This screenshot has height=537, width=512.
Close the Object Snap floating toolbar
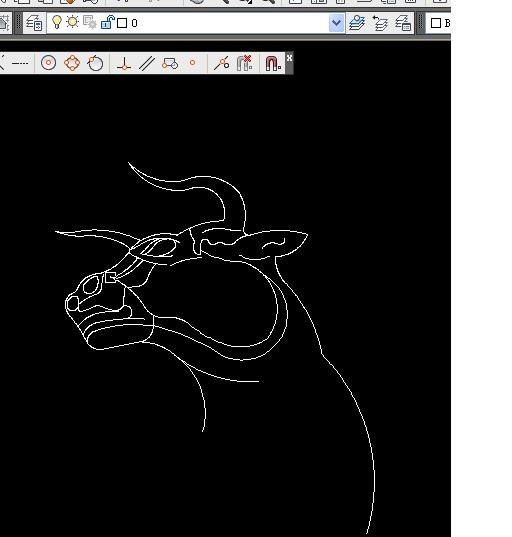point(289,58)
